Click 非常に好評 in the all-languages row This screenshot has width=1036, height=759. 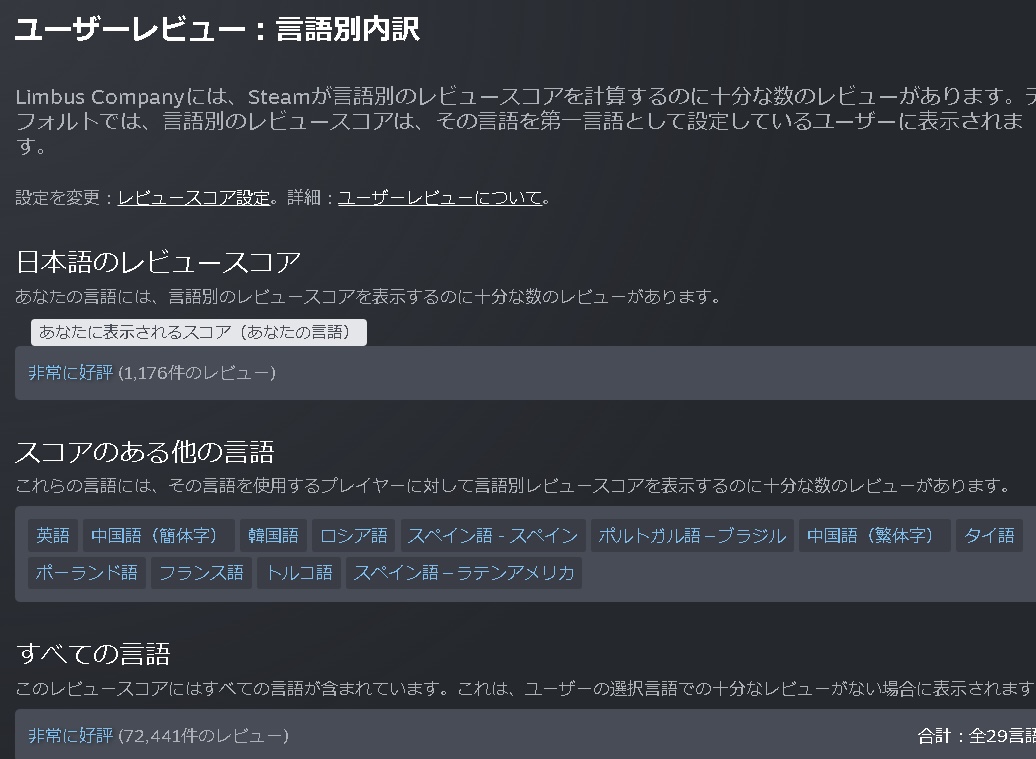70,736
